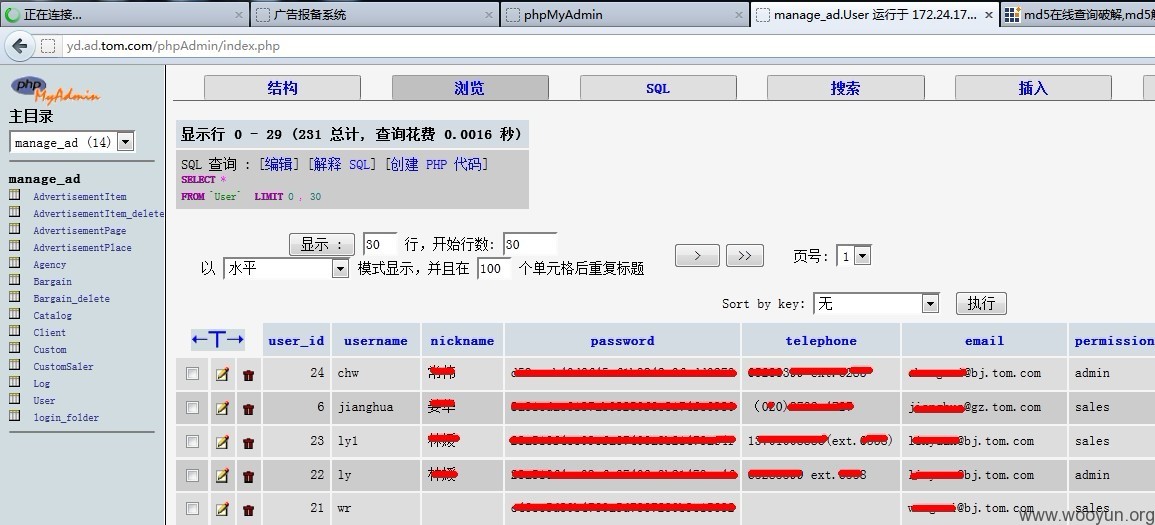The image size is (1155, 525).
Task: Delete row with username ly1
Action: tap(248, 442)
